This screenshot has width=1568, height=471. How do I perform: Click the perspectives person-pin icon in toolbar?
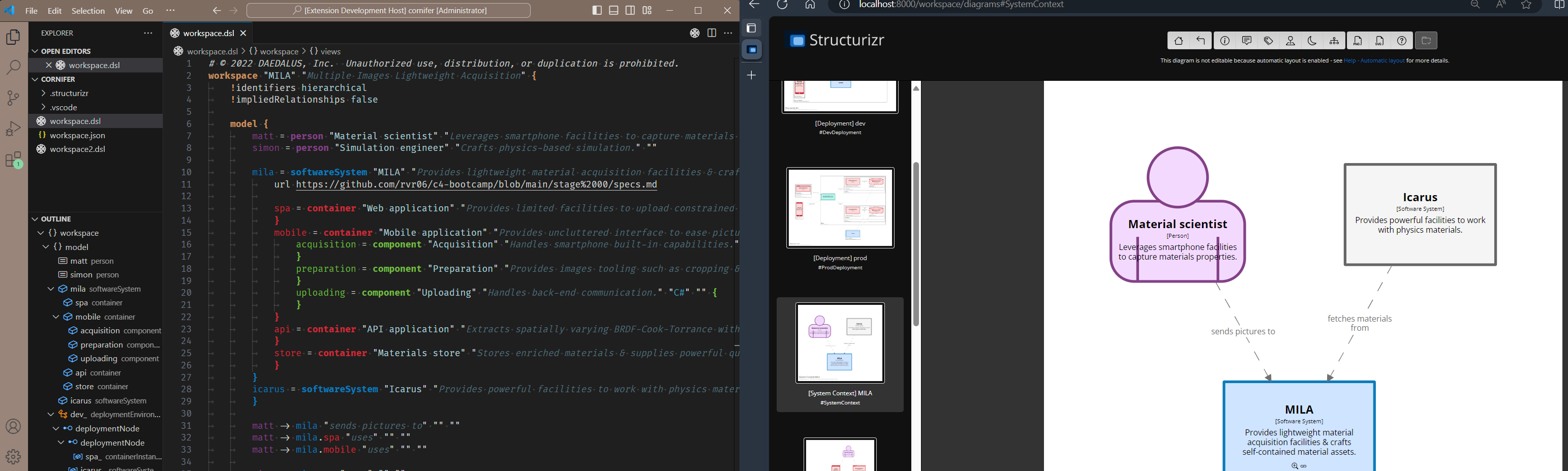1290,41
